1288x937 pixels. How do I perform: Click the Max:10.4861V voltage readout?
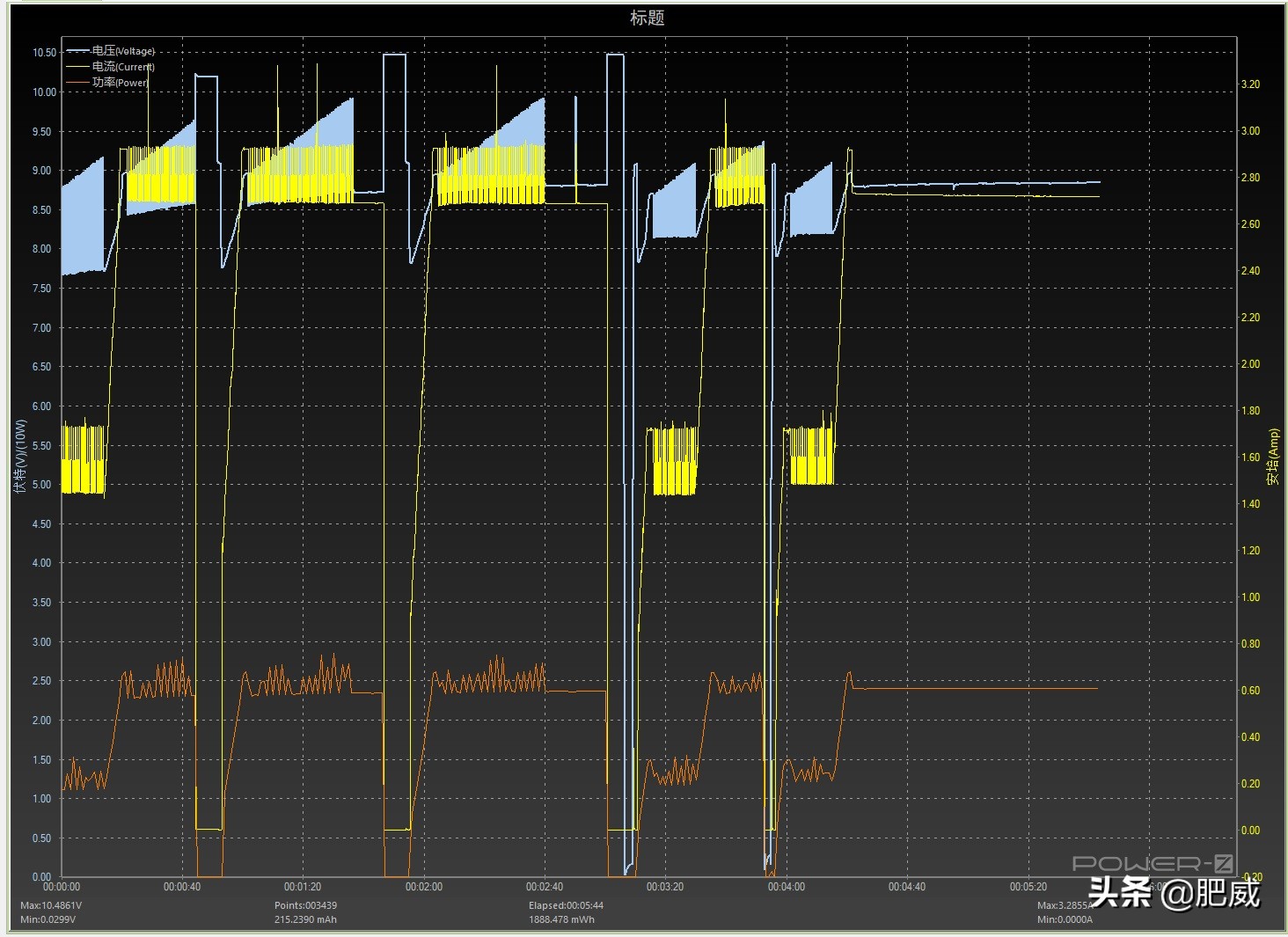pyautogui.click(x=51, y=905)
